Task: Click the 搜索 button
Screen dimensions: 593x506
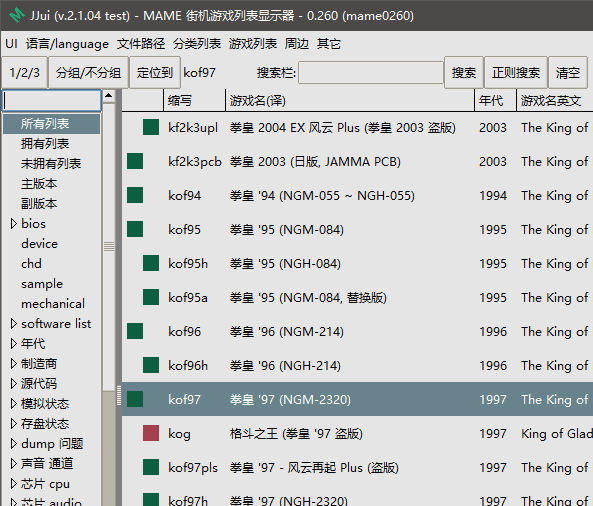Action: [464, 73]
